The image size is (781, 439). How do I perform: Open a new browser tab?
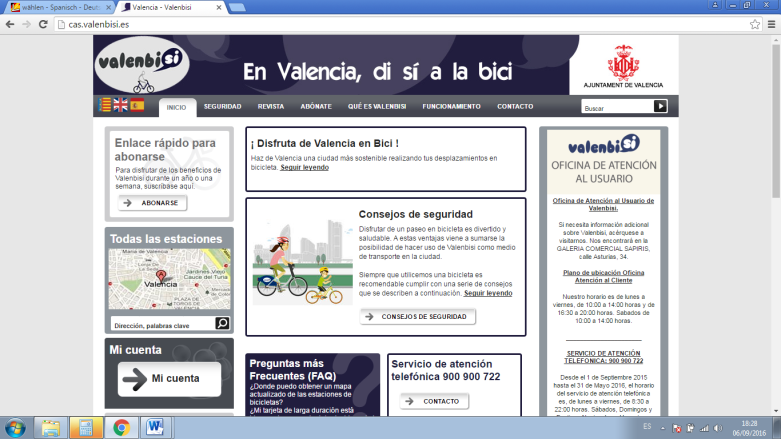237,7
